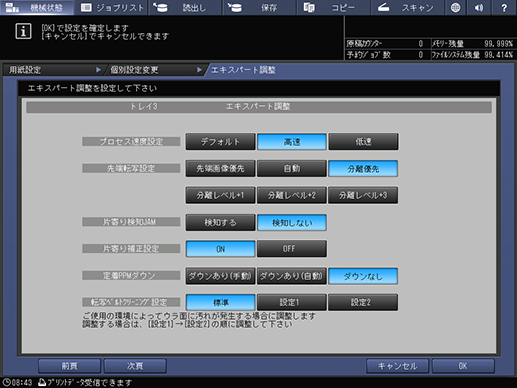Screen dimensions: 517x388
Task: Go to the next page with 次頁
Action: 135,366
